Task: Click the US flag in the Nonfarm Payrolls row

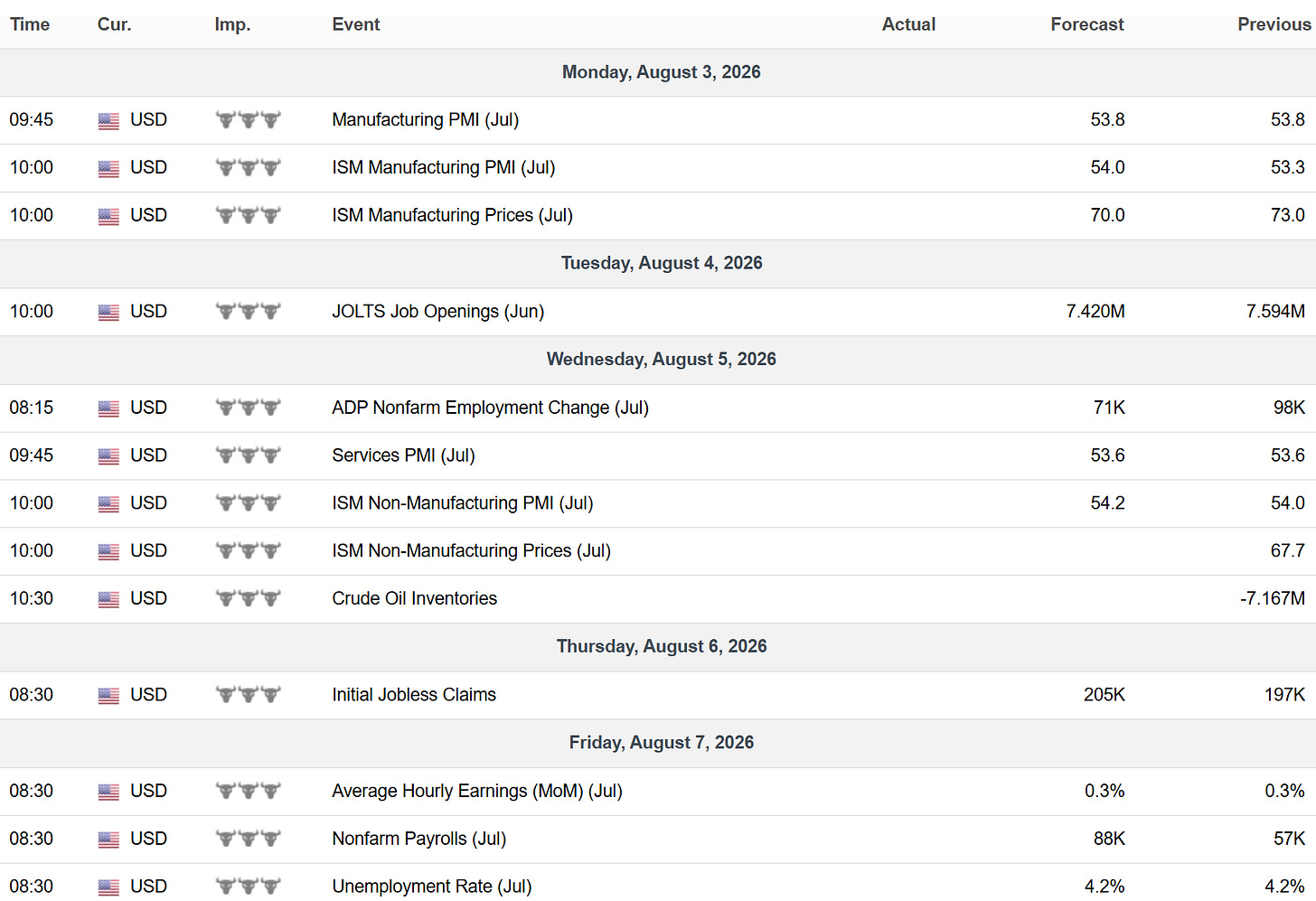Action: [x=108, y=840]
